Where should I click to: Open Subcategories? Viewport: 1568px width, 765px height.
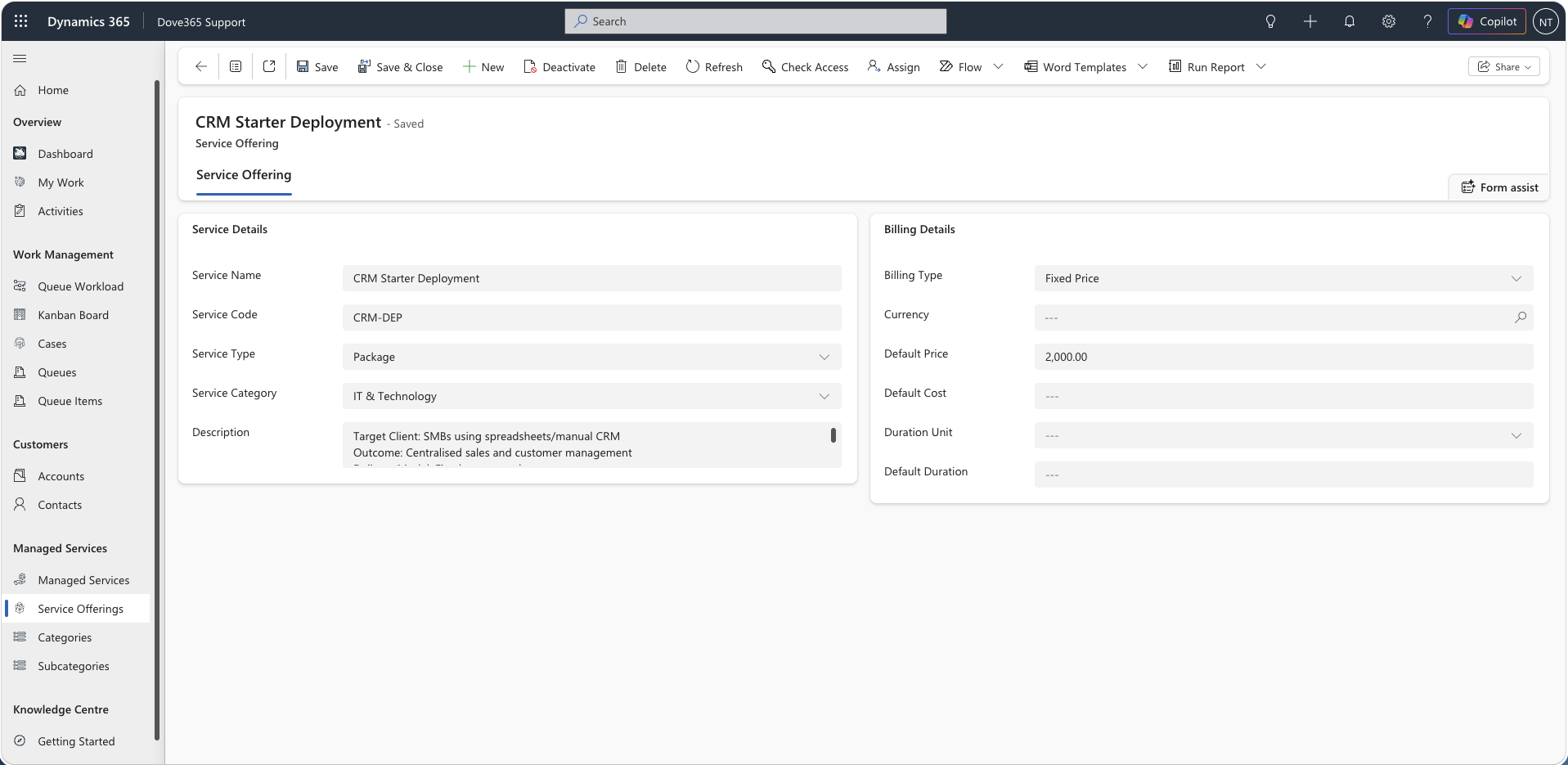(x=75, y=666)
